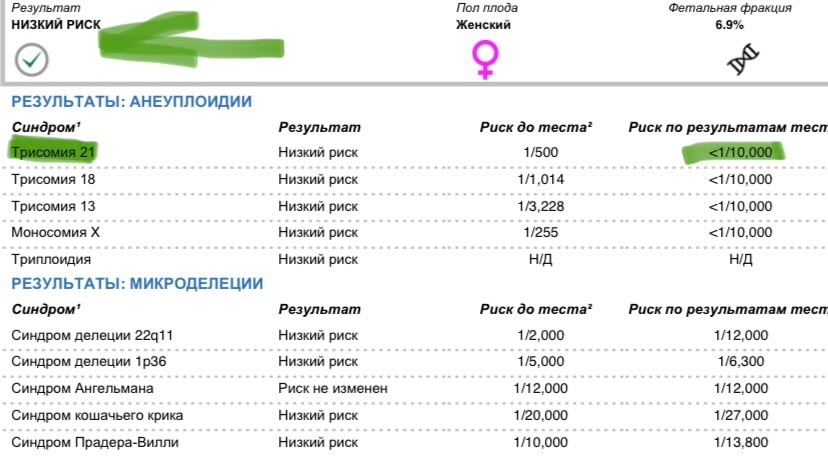
Task: Click the DNA helix icon
Action: 742,59
